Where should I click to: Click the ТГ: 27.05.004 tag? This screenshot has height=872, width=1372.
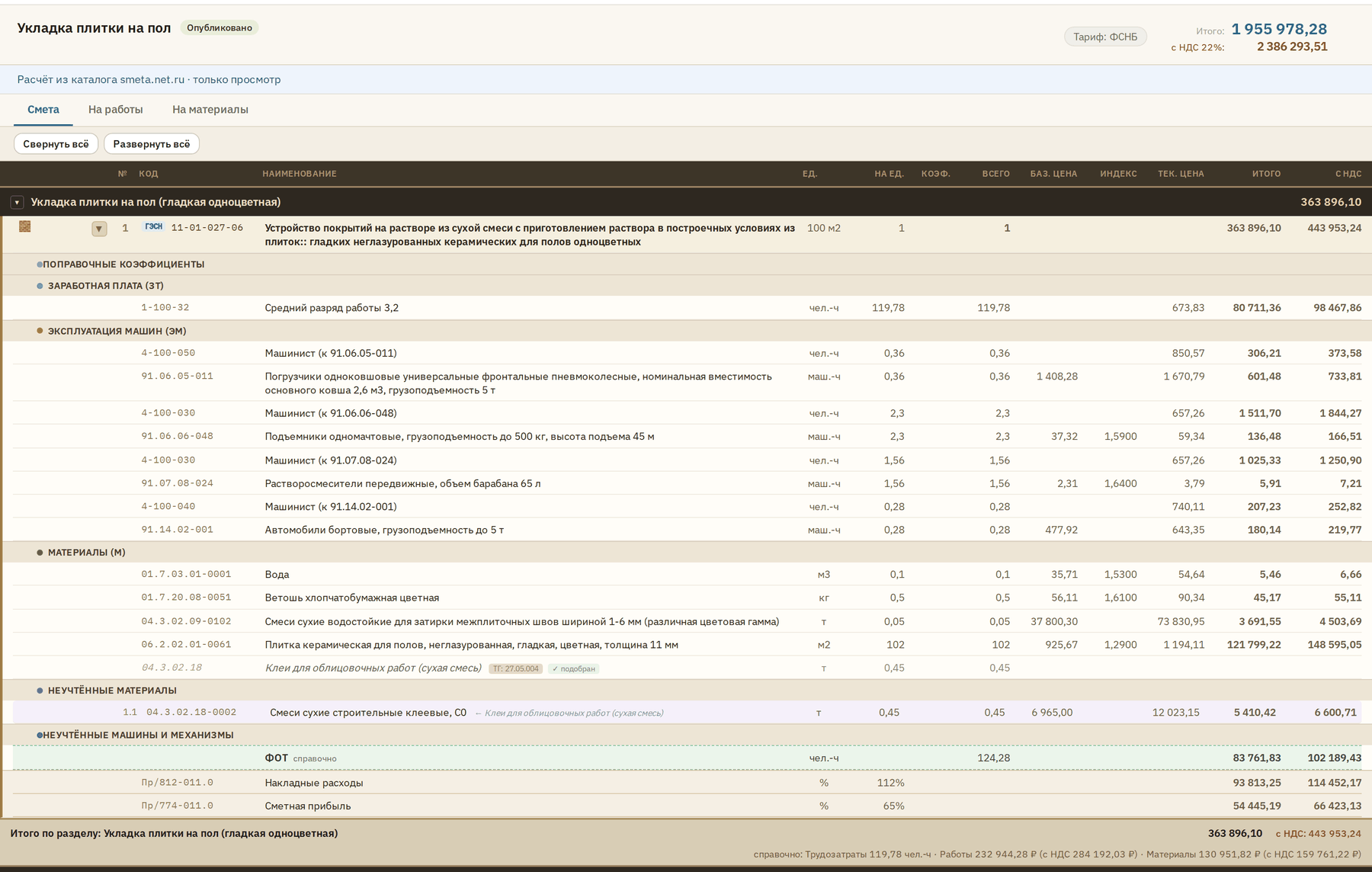click(515, 668)
